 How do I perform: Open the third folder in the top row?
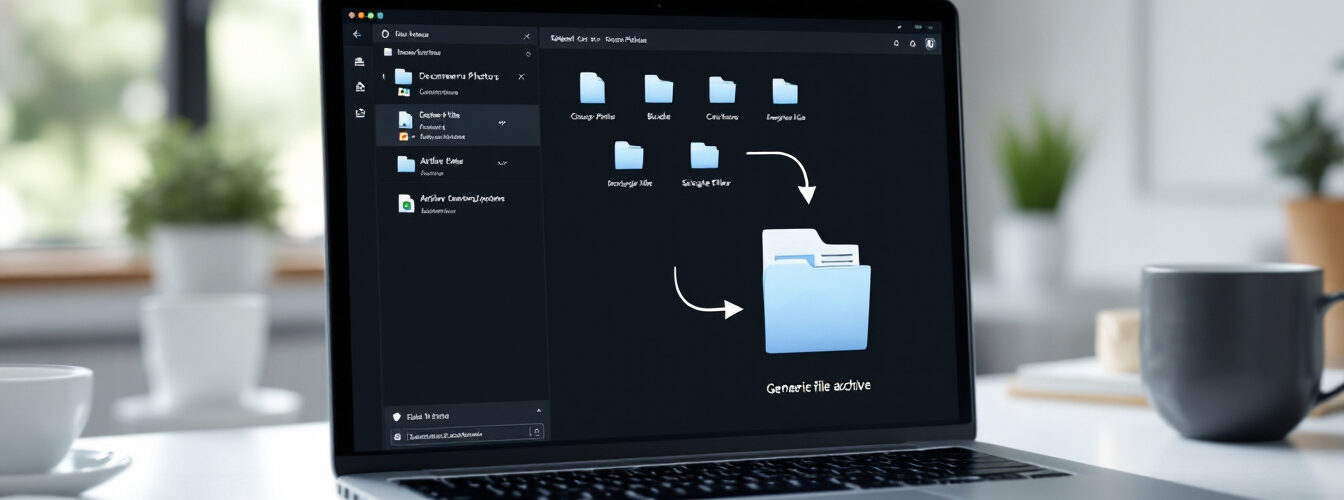click(722, 90)
